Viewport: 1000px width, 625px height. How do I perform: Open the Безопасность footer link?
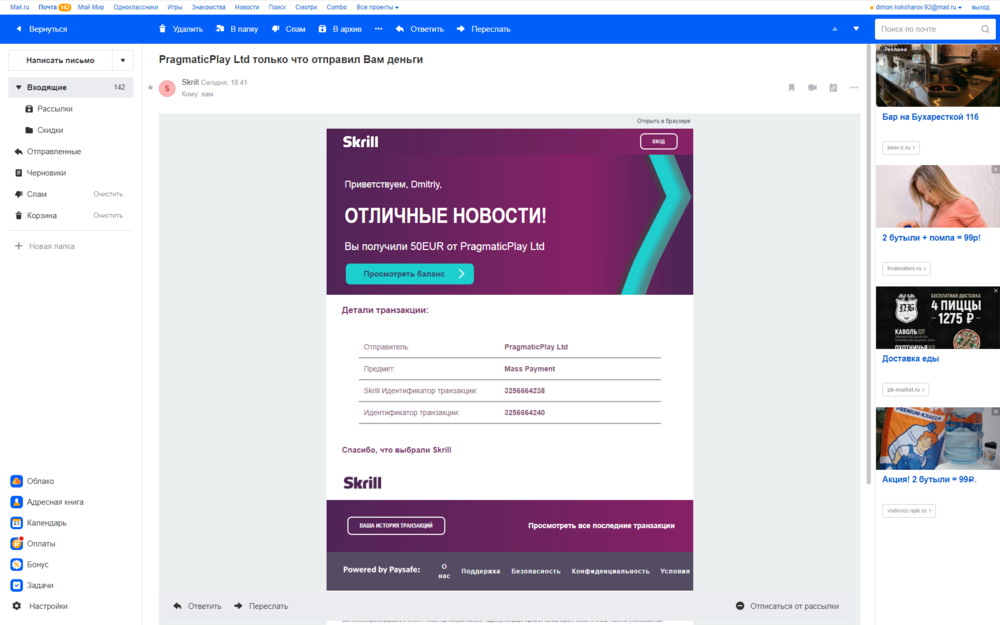pos(536,571)
